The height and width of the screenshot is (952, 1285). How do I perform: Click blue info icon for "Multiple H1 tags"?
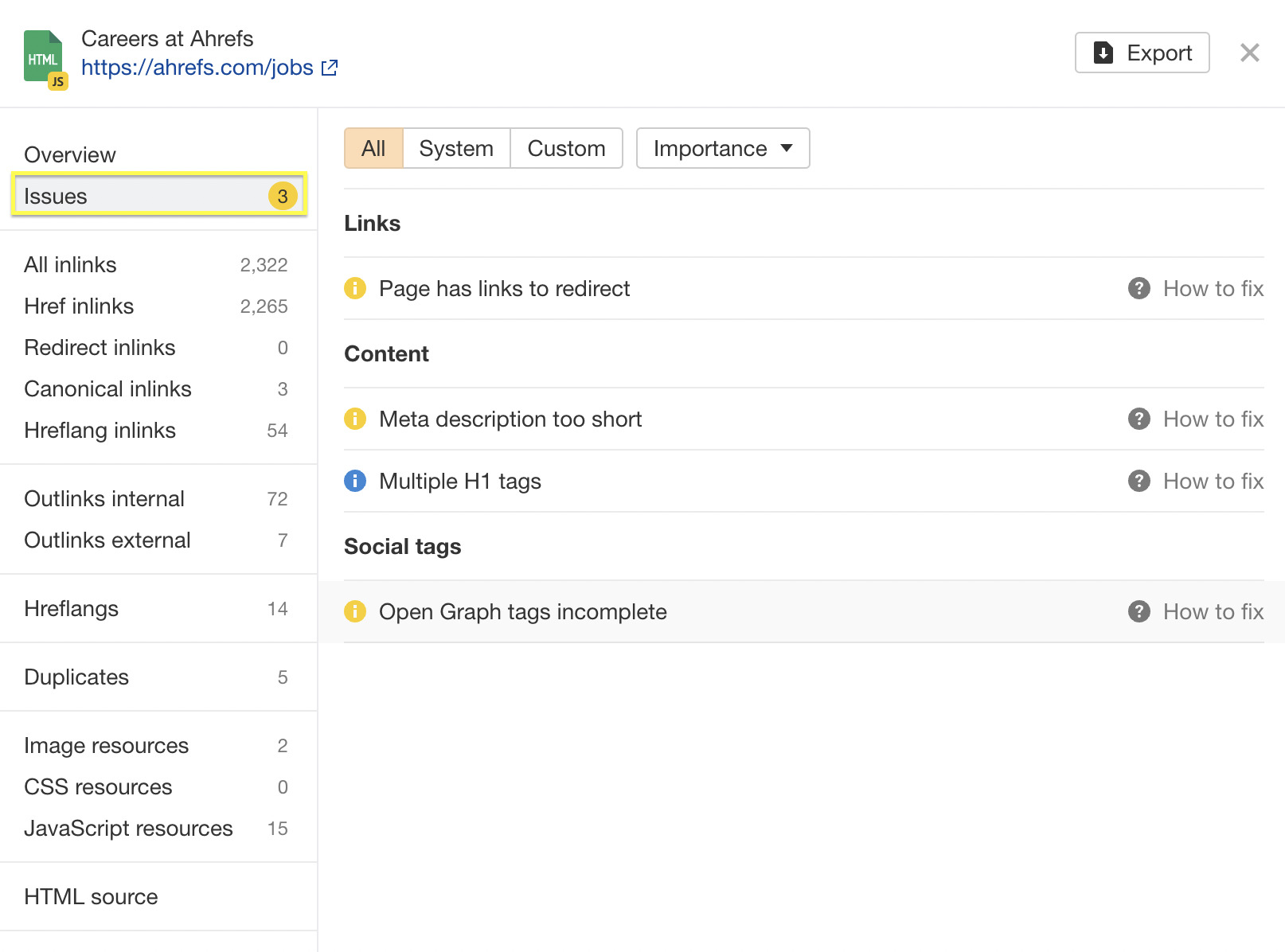tap(355, 481)
